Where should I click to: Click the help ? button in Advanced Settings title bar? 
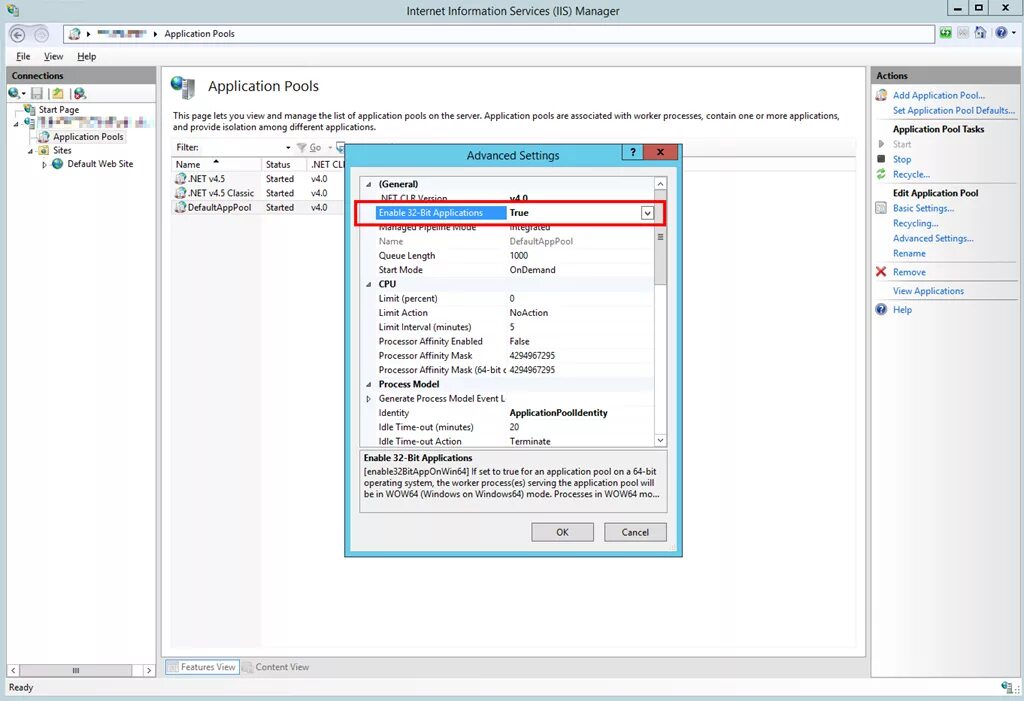632,152
